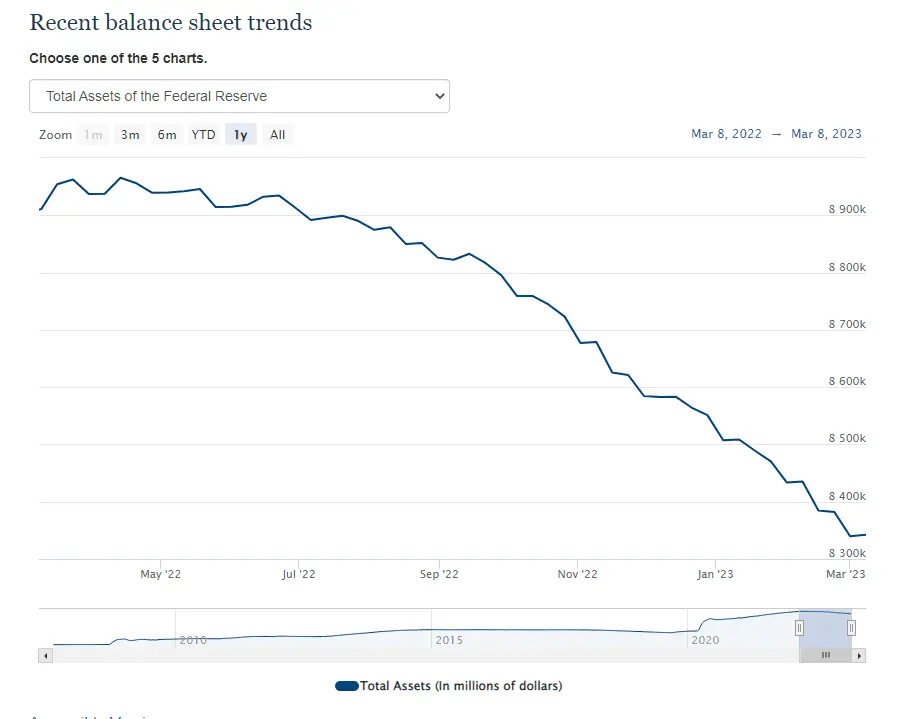This screenshot has width=905, height=719.
Task: Select the 6m zoom range
Action: pyautogui.click(x=167, y=135)
